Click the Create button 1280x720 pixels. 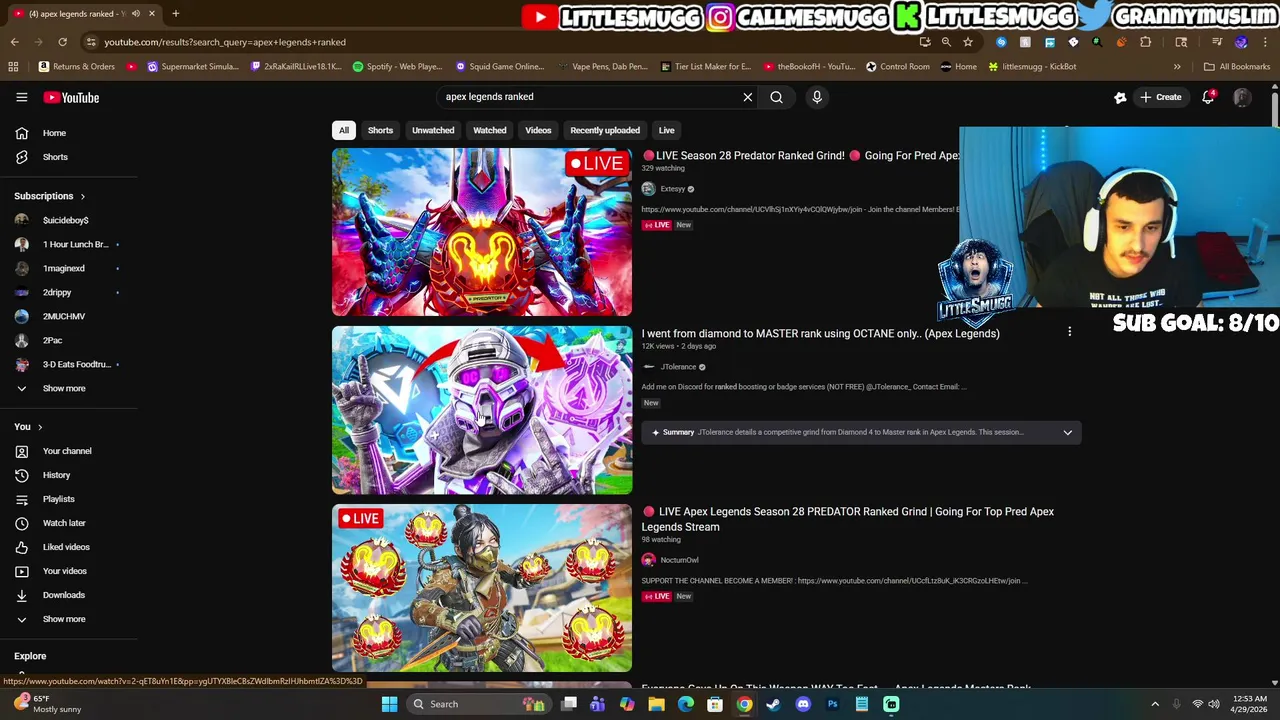[1160, 97]
